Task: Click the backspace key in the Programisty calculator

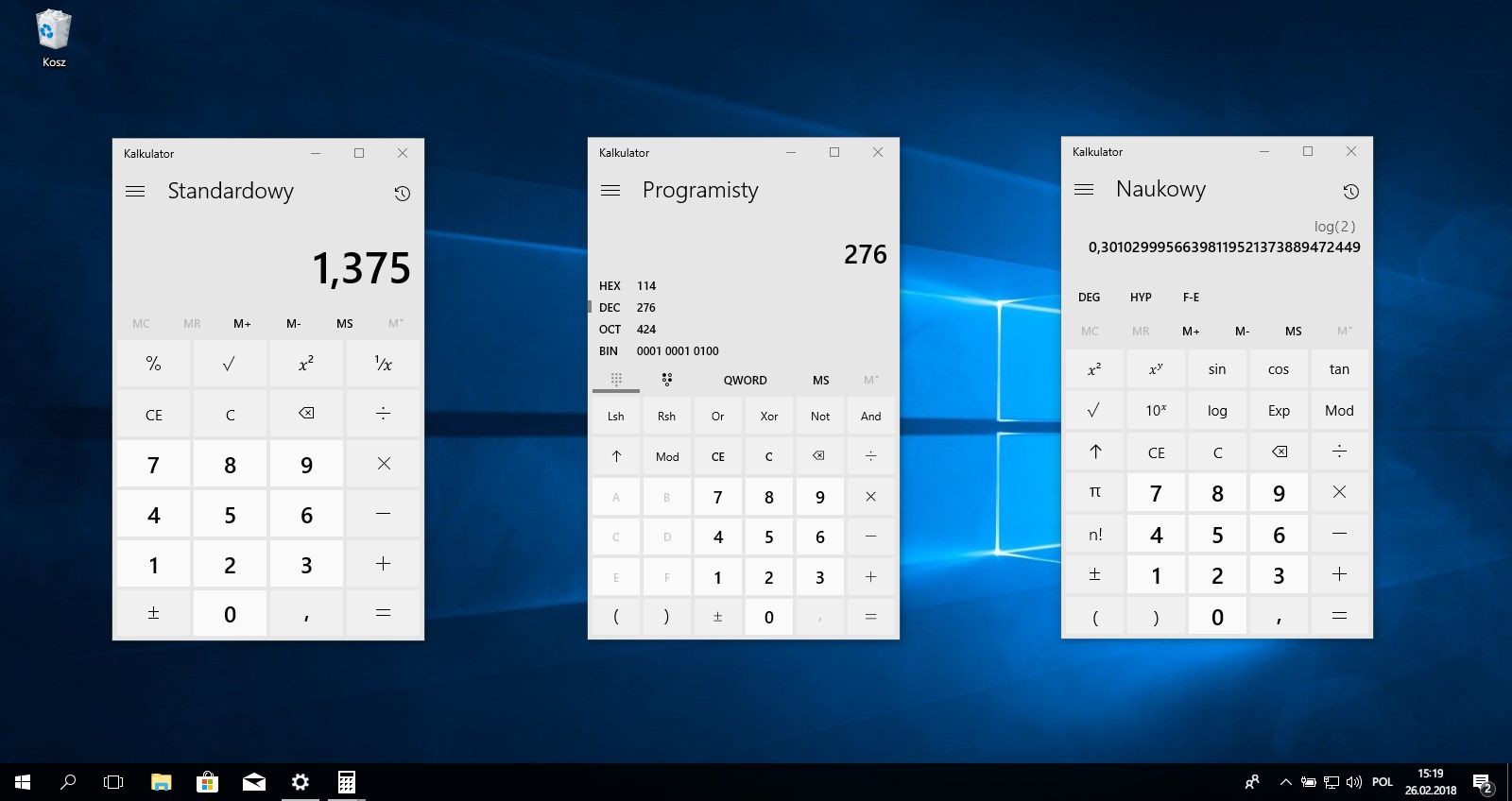Action: tap(819, 456)
